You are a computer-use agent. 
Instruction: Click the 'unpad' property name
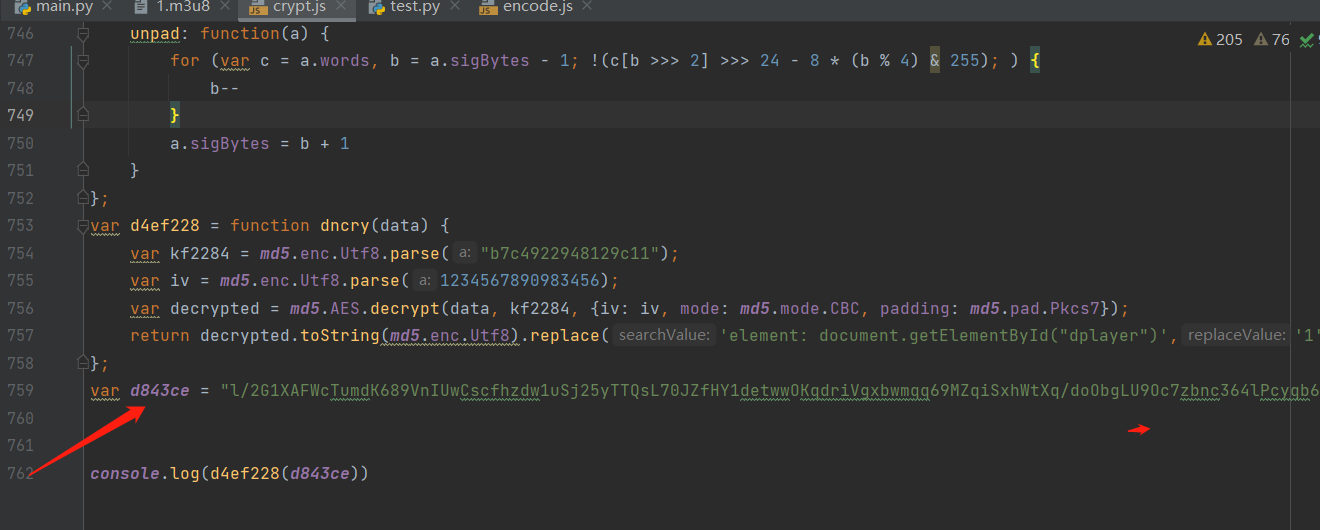(x=154, y=34)
